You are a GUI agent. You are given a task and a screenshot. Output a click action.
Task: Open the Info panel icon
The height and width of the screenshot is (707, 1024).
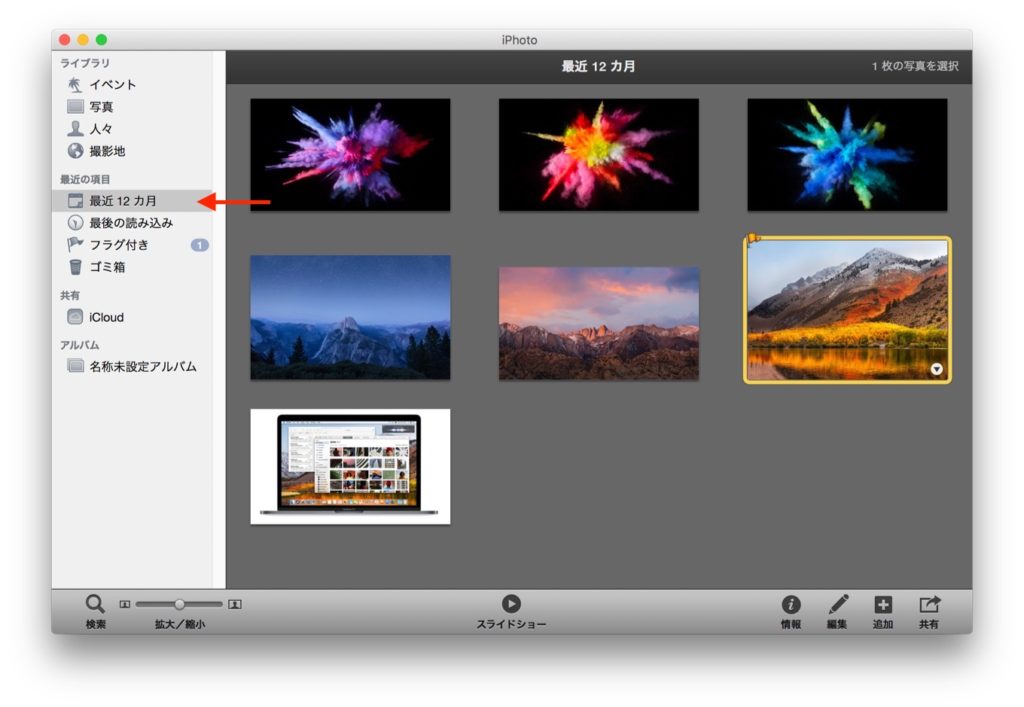791,604
